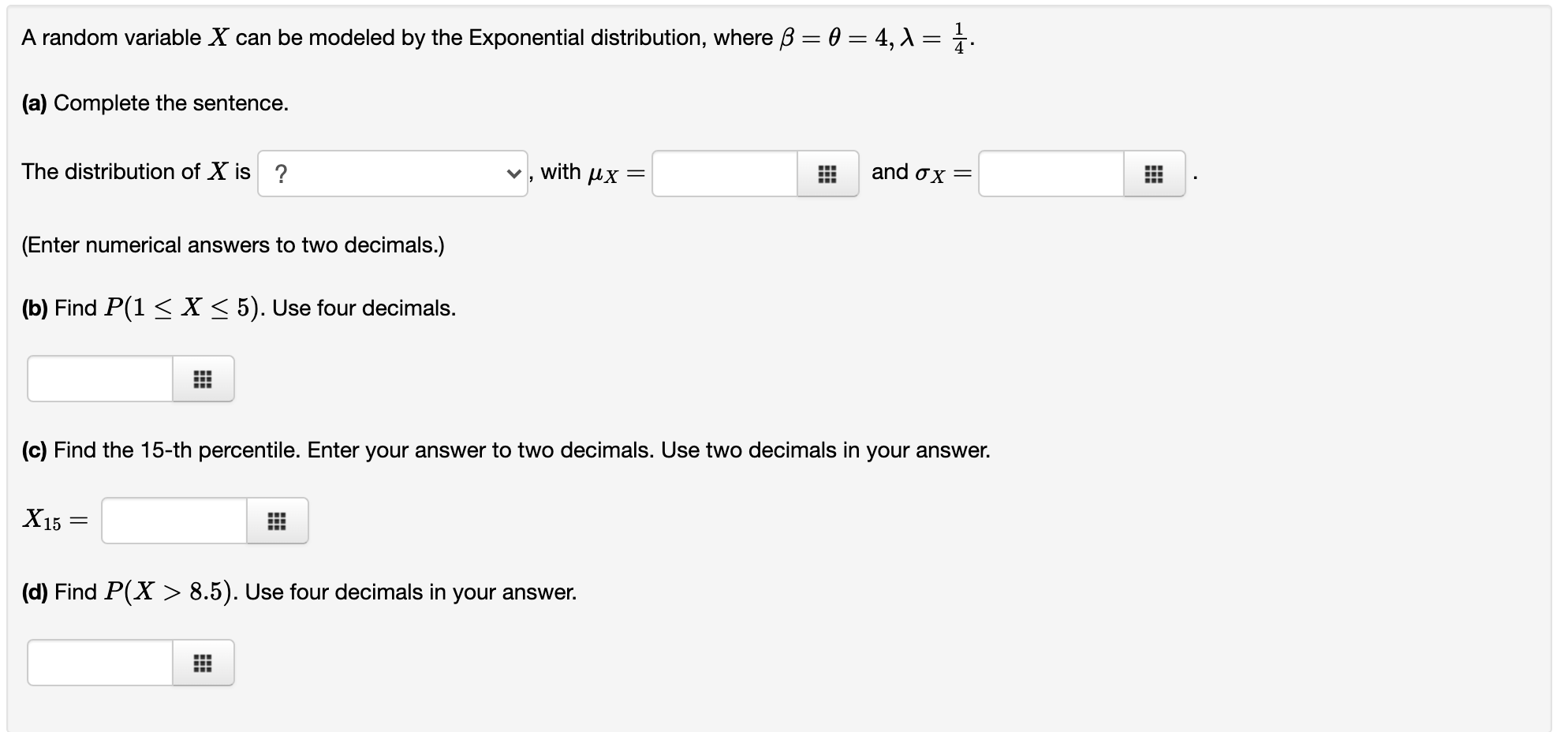Open the keypad for part (b) answer
Screen dimensions: 1568x732
coord(203,379)
